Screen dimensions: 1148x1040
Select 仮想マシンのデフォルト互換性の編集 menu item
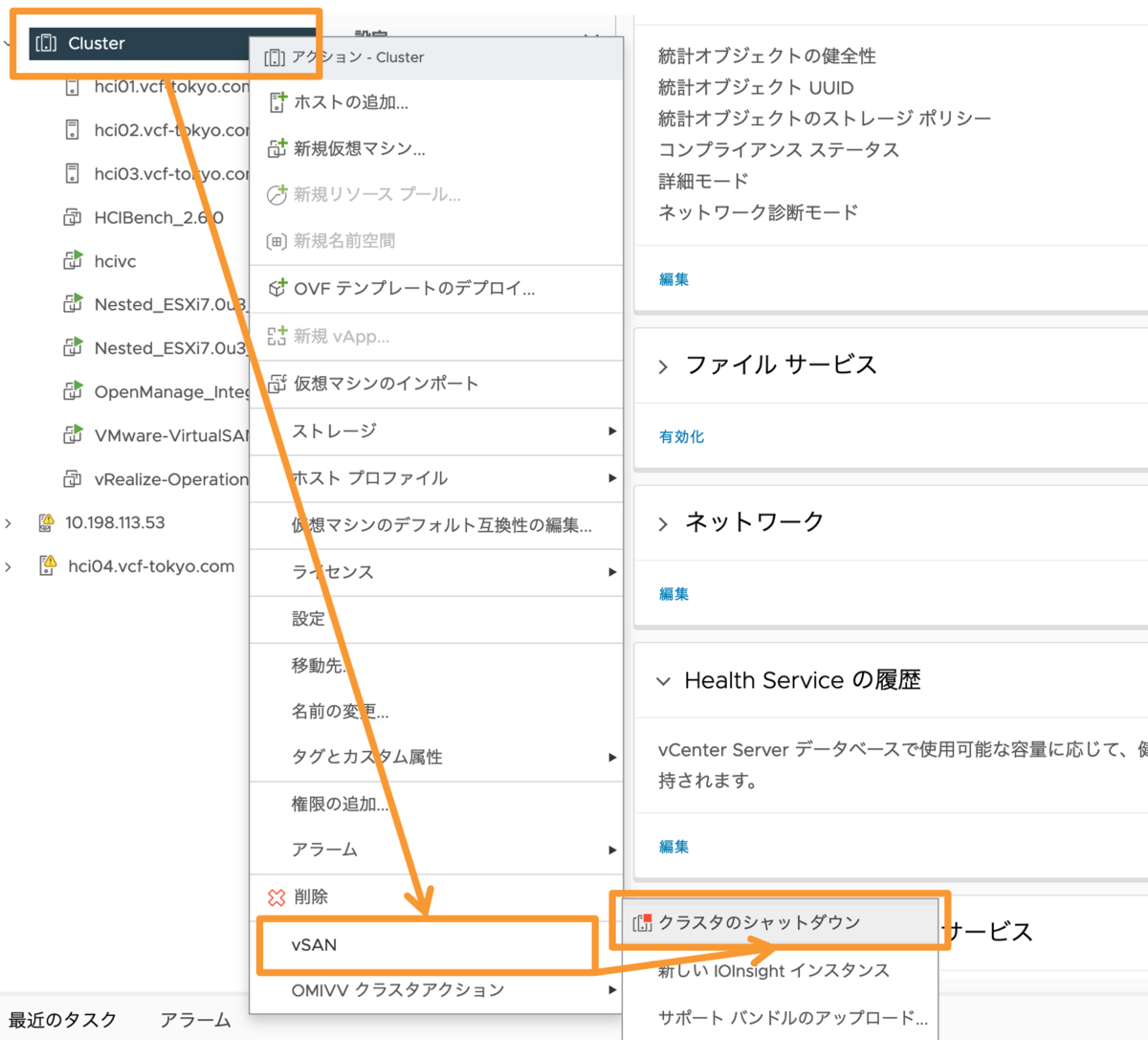tap(436, 524)
